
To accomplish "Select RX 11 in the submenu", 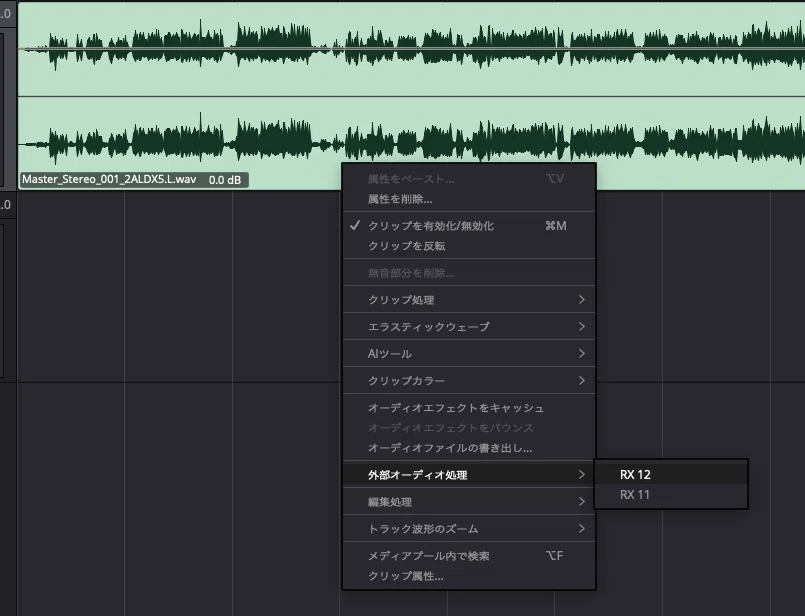I will click(x=670, y=495).
